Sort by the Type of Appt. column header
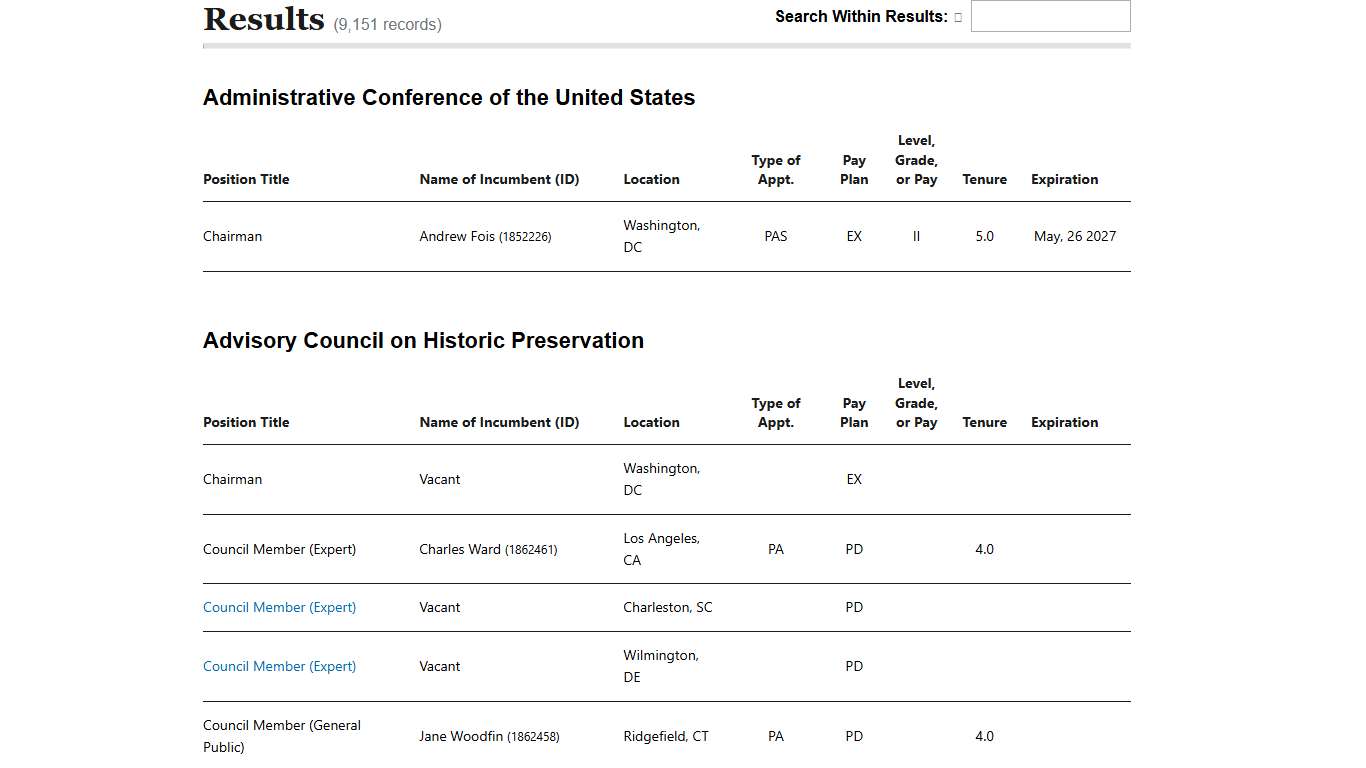 coord(776,170)
